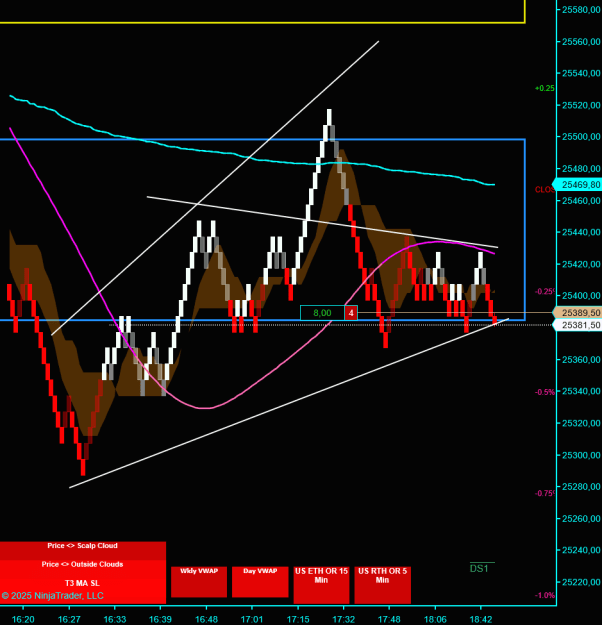Click the 18:42 time axis label
The image size is (602, 625).
481,619
